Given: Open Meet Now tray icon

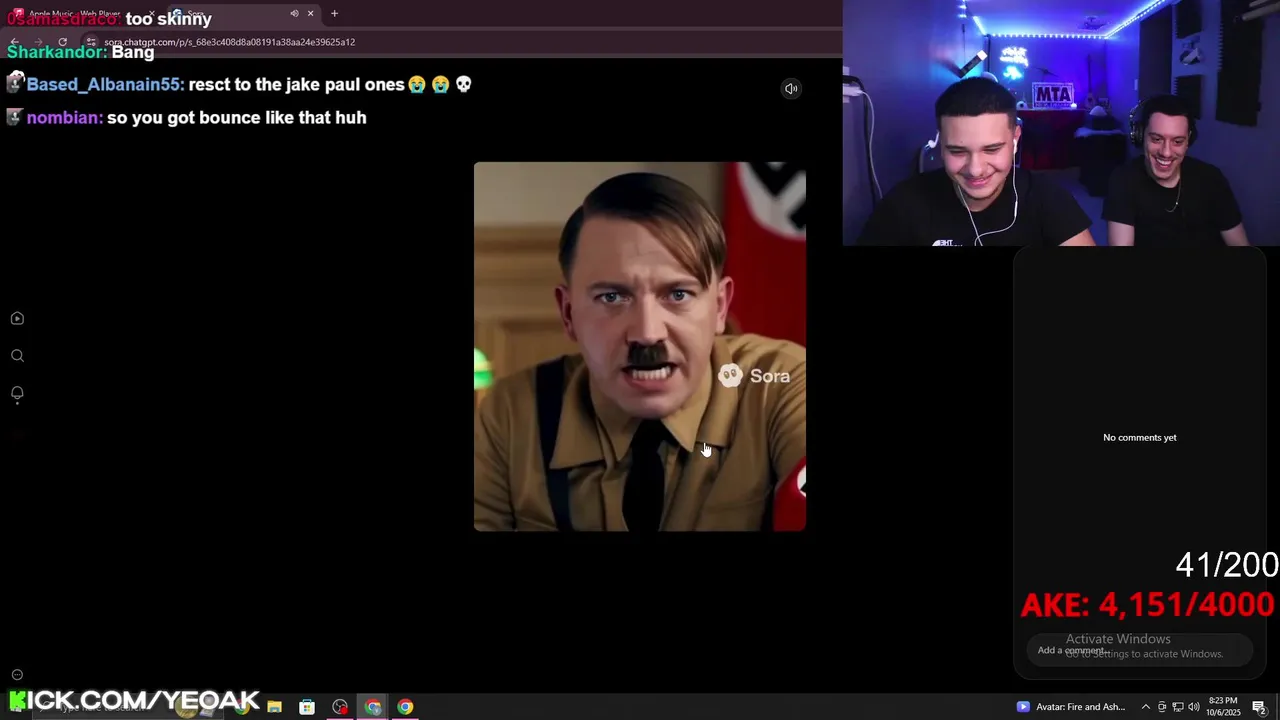Looking at the screenshot, I should (x=1162, y=707).
